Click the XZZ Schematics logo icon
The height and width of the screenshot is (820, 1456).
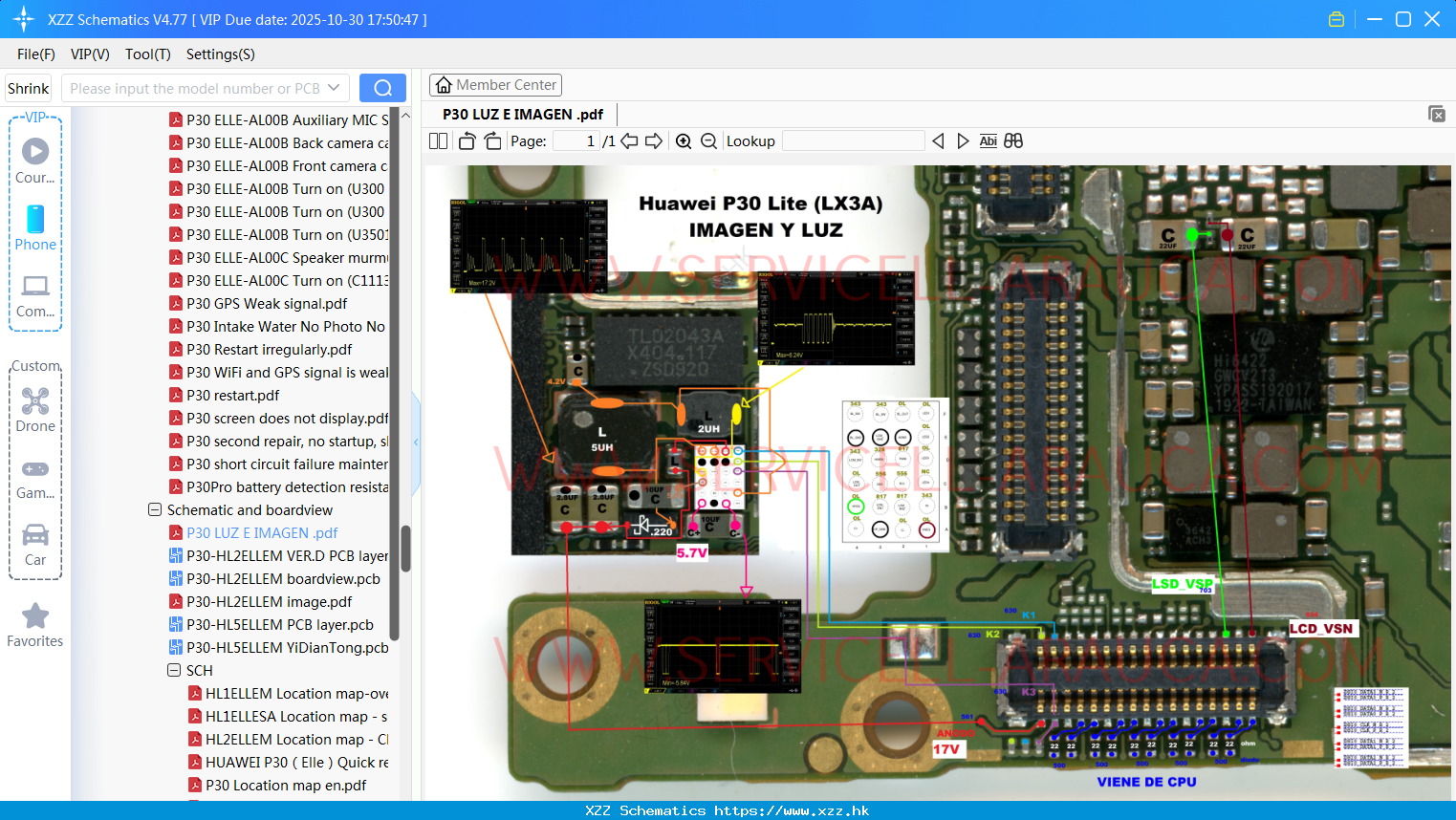(24, 19)
